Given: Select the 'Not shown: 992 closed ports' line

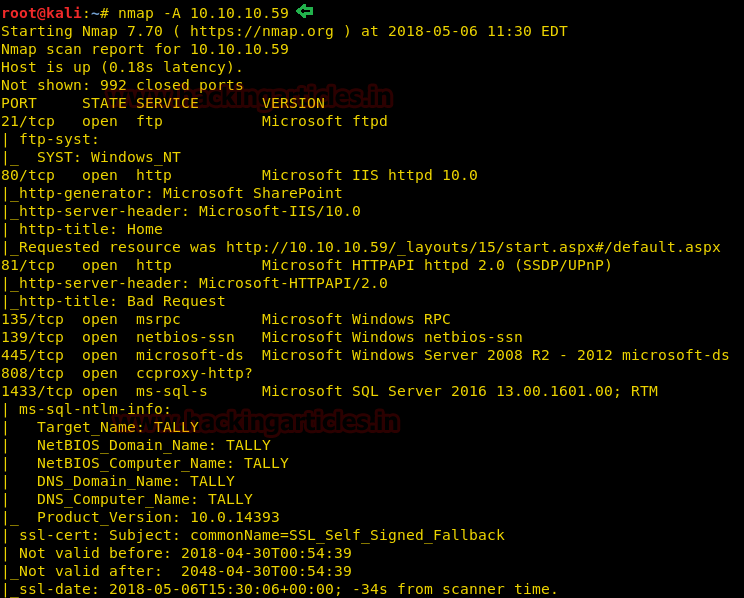Looking at the screenshot, I should pyautogui.click(x=122, y=85).
